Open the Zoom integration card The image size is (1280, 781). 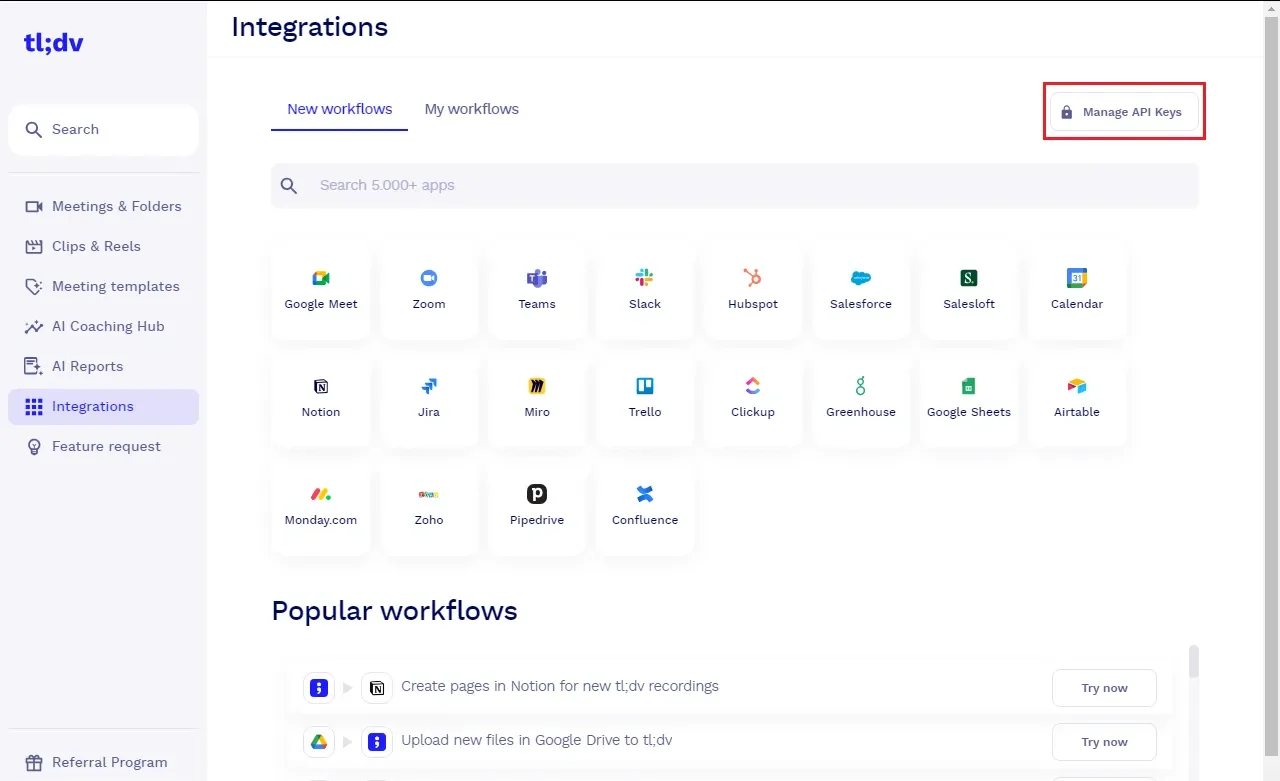[429, 290]
